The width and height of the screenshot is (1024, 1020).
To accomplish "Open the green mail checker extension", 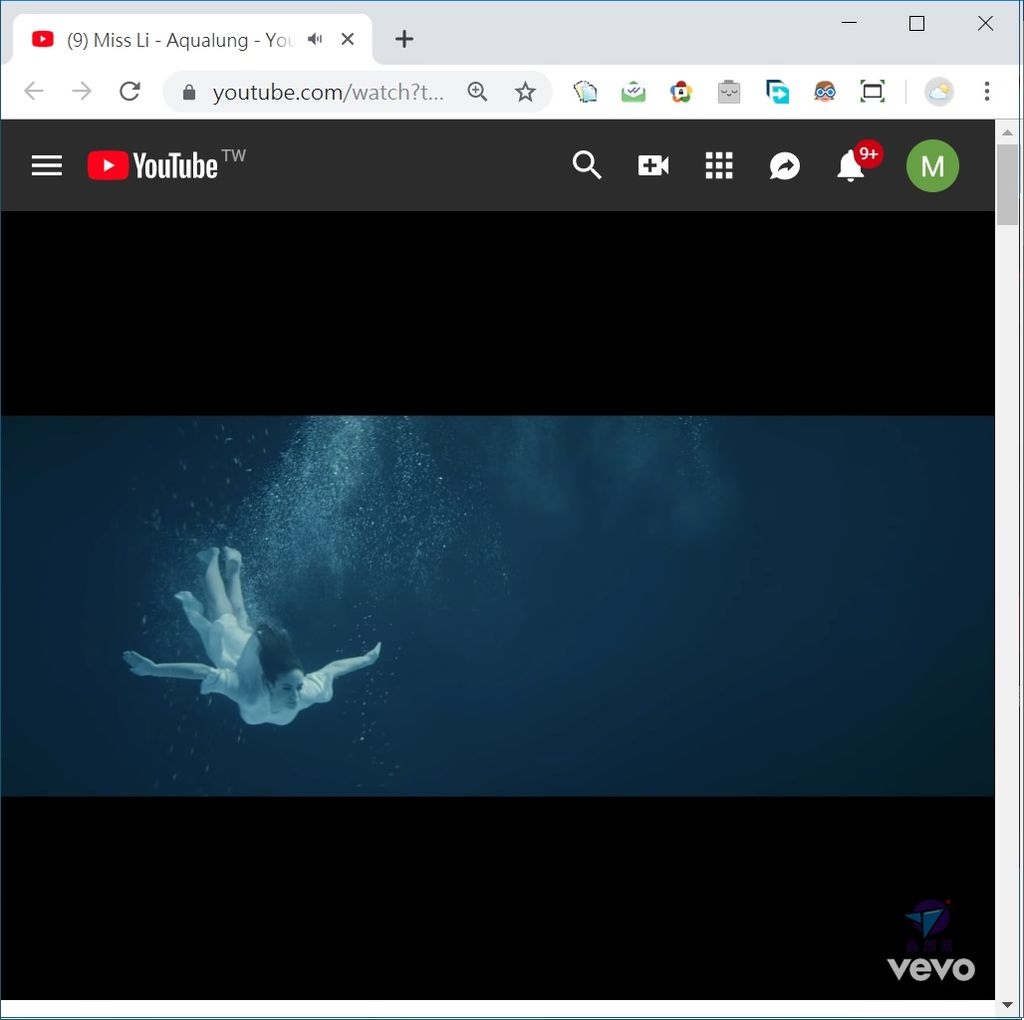I will [x=633, y=91].
